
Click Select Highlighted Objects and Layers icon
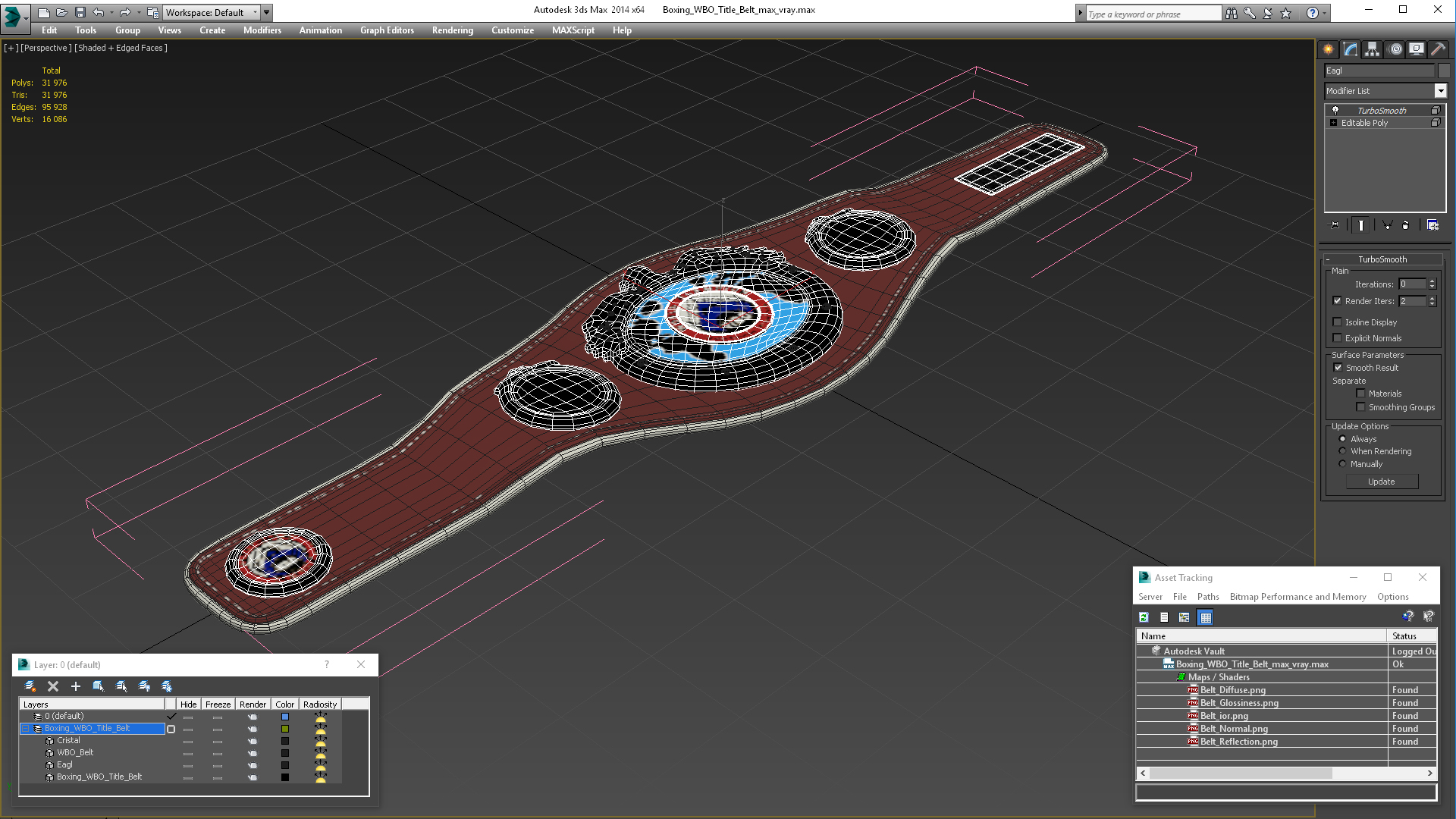coord(99,686)
